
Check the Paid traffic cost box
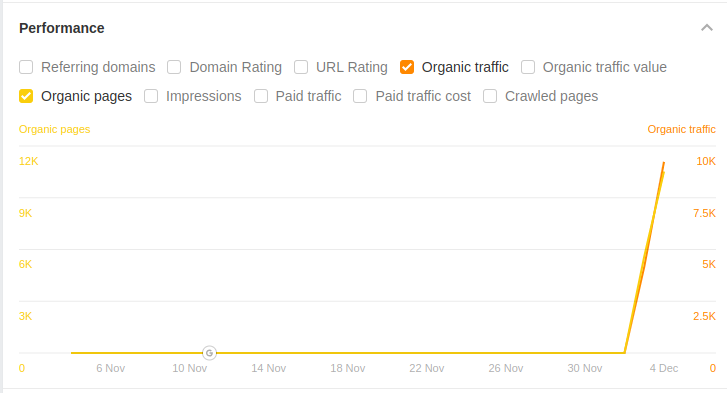(x=360, y=96)
